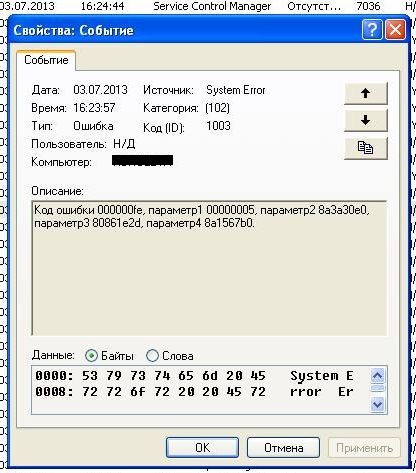Viewport: 416px width, 473px height.
Task: Confirm with the OK button
Action: pos(202,448)
